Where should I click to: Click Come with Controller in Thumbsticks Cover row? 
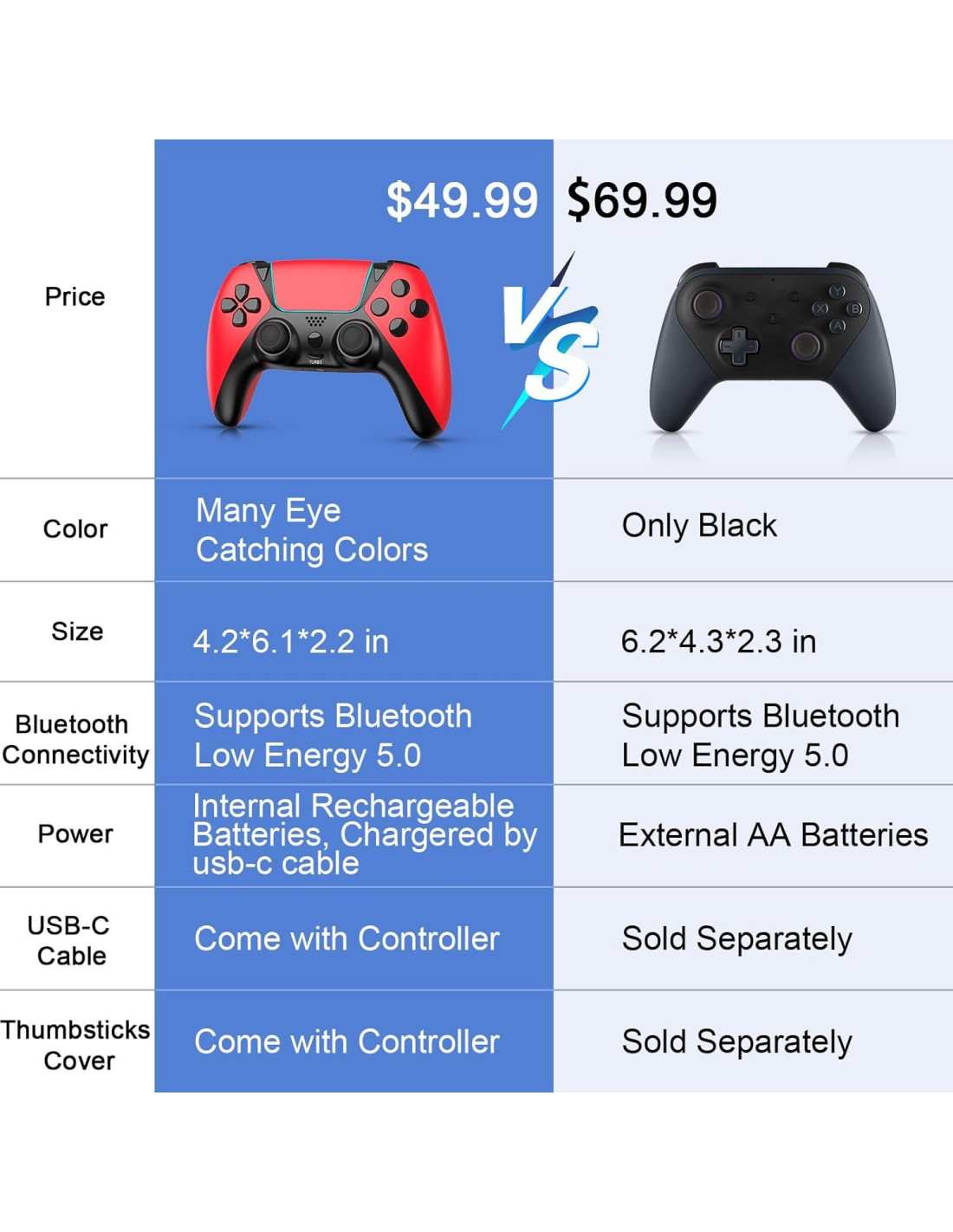pyautogui.click(x=347, y=1042)
